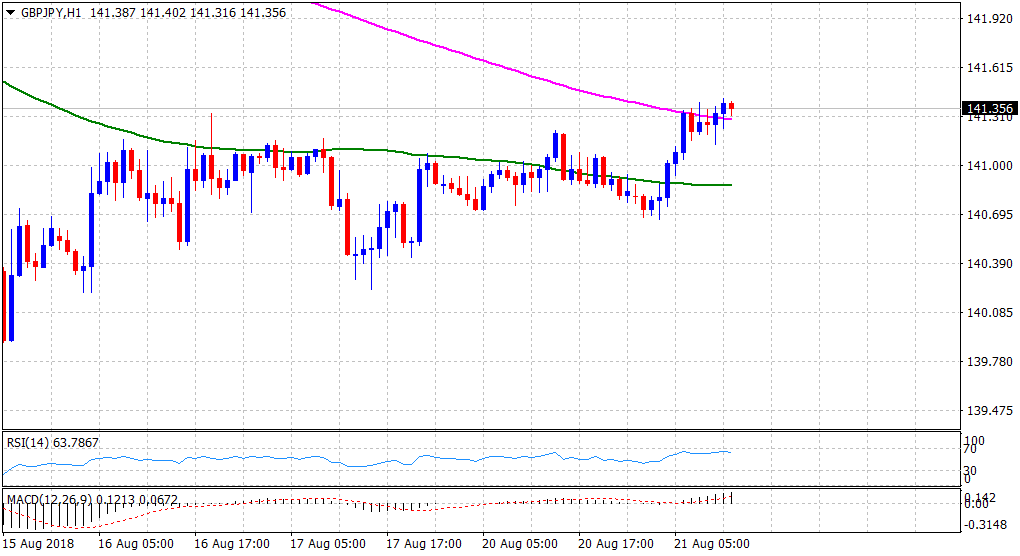Click the 16 Aug 17:00 time label
The image size is (1020, 556).
(x=230, y=544)
